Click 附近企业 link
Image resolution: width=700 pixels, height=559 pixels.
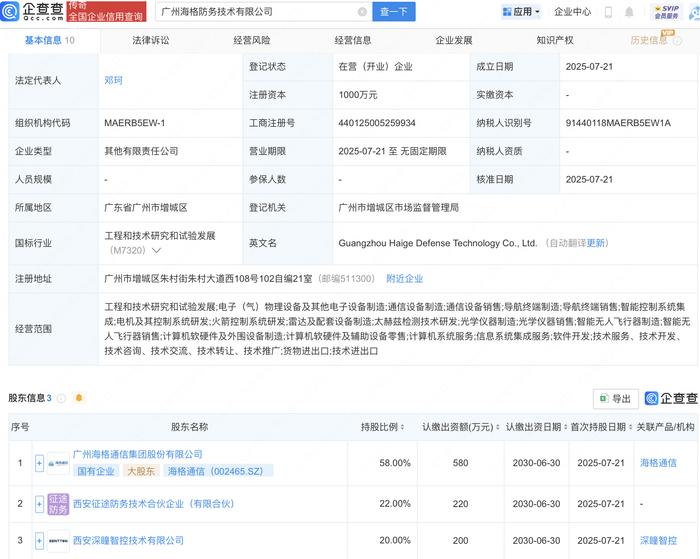[404, 279]
